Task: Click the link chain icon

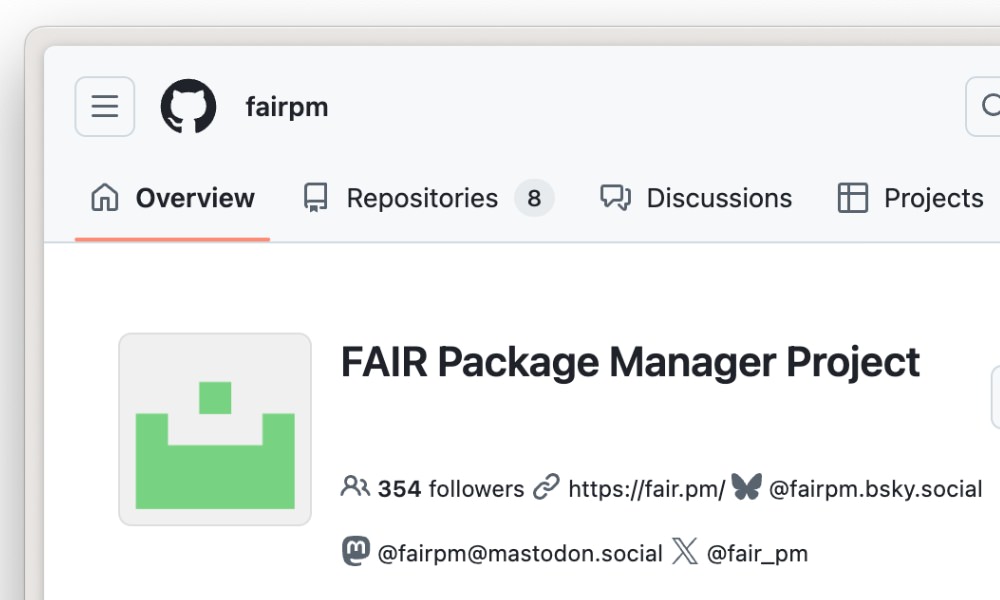Action: 546,488
